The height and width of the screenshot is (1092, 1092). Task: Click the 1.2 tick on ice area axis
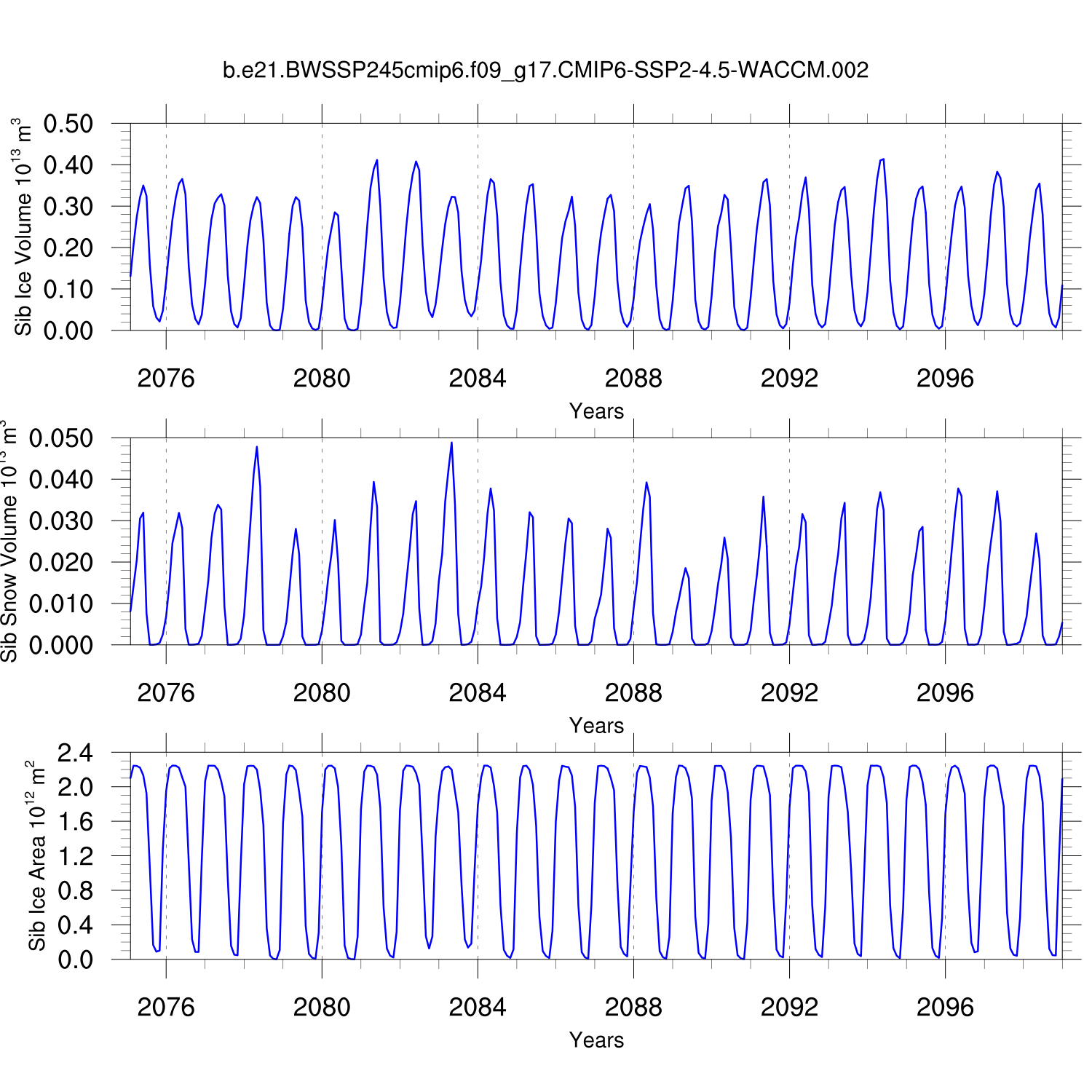(76, 856)
